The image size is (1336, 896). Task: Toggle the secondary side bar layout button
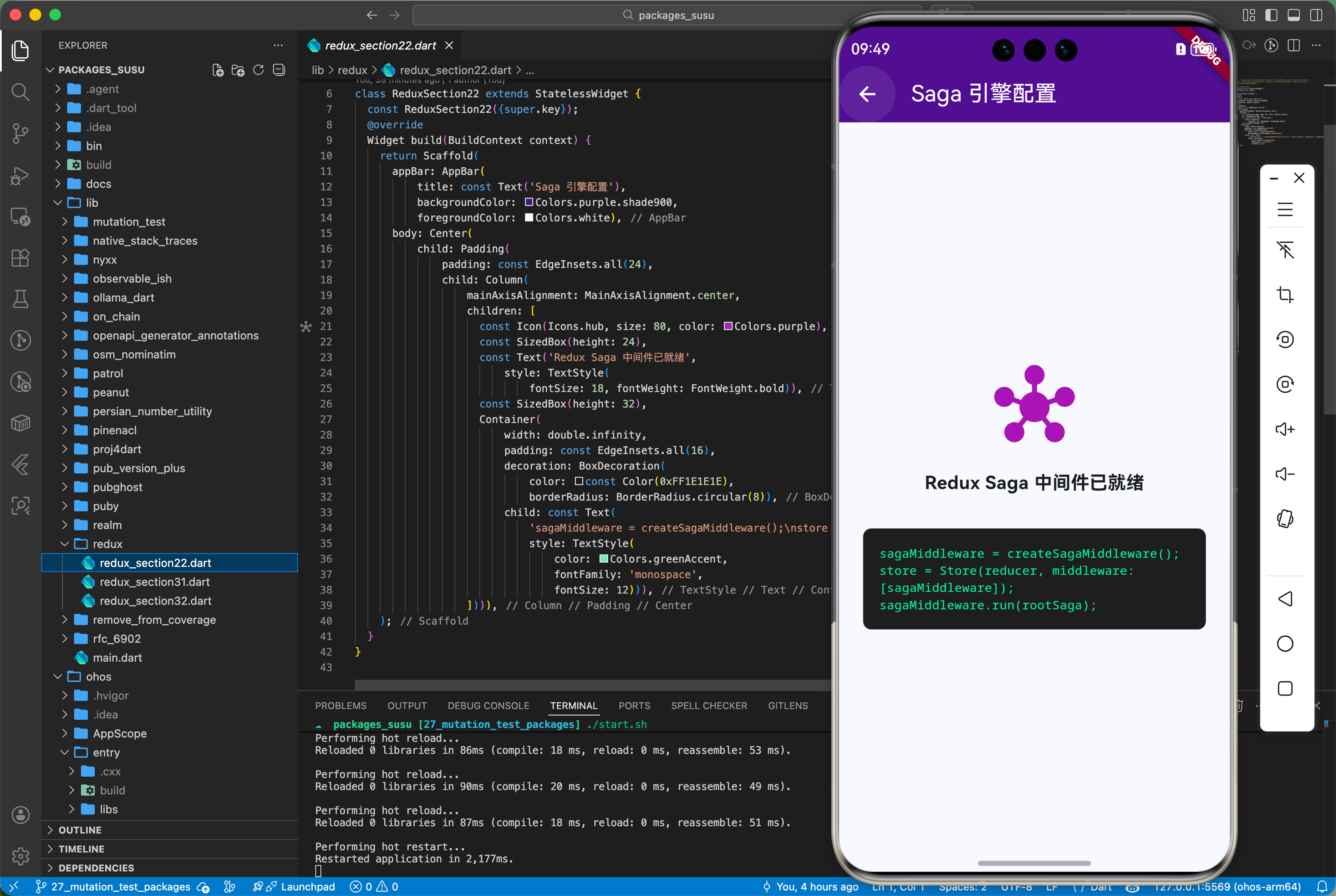pos(1316,15)
